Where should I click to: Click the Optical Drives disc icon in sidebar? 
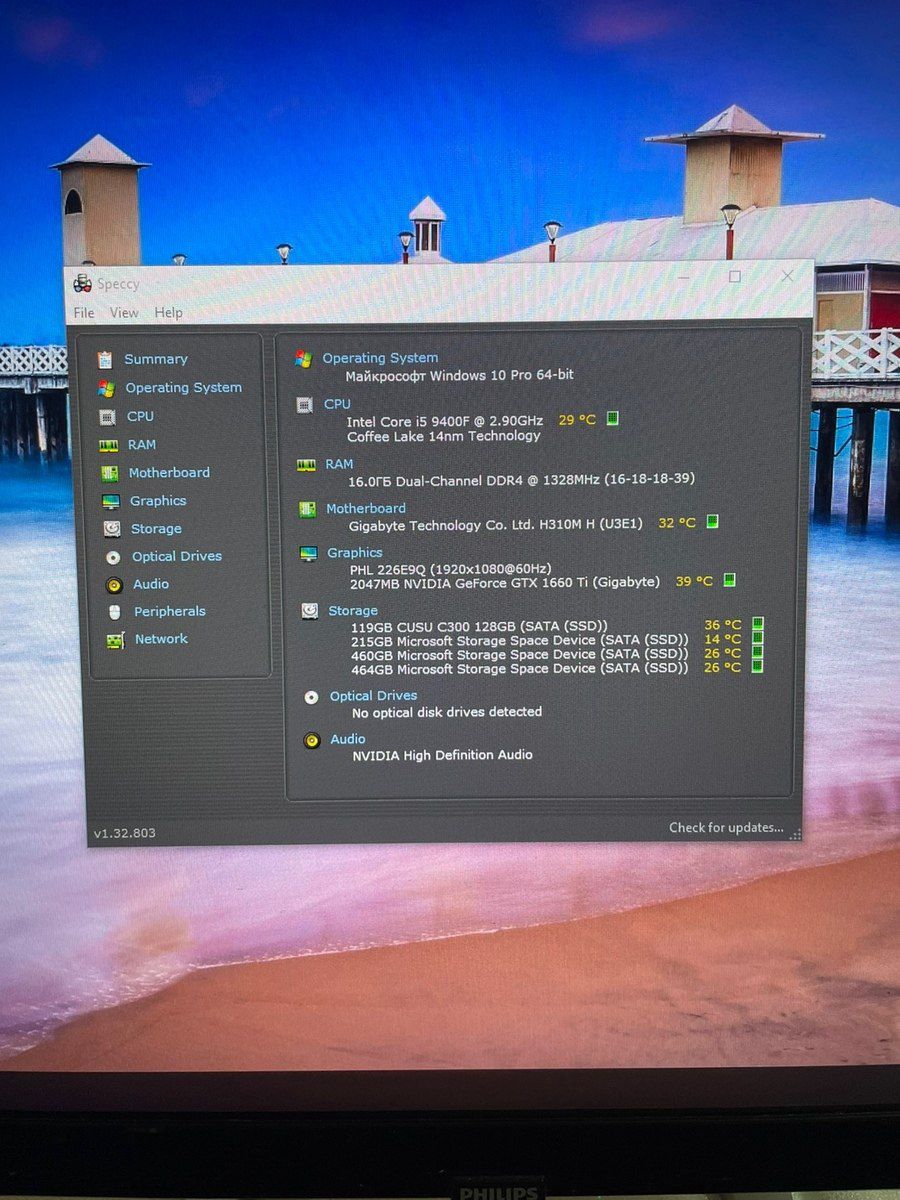point(113,557)
